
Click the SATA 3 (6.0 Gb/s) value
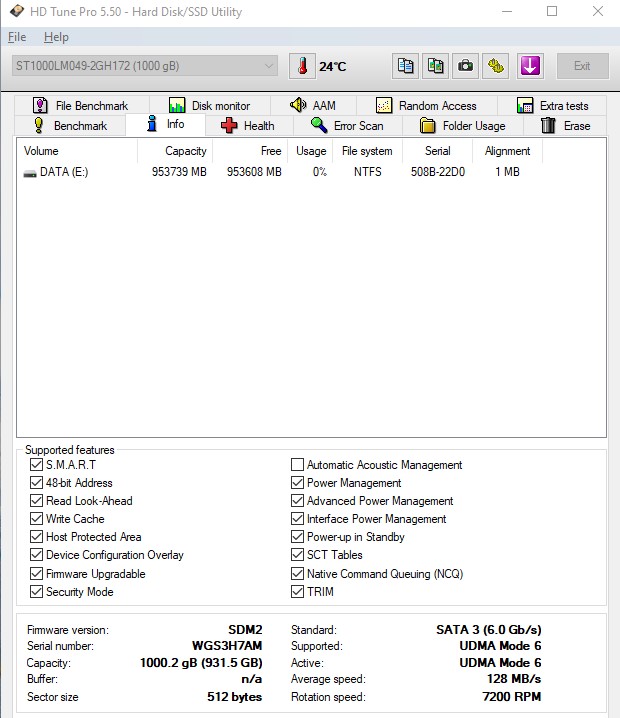(x=489, y=630)
